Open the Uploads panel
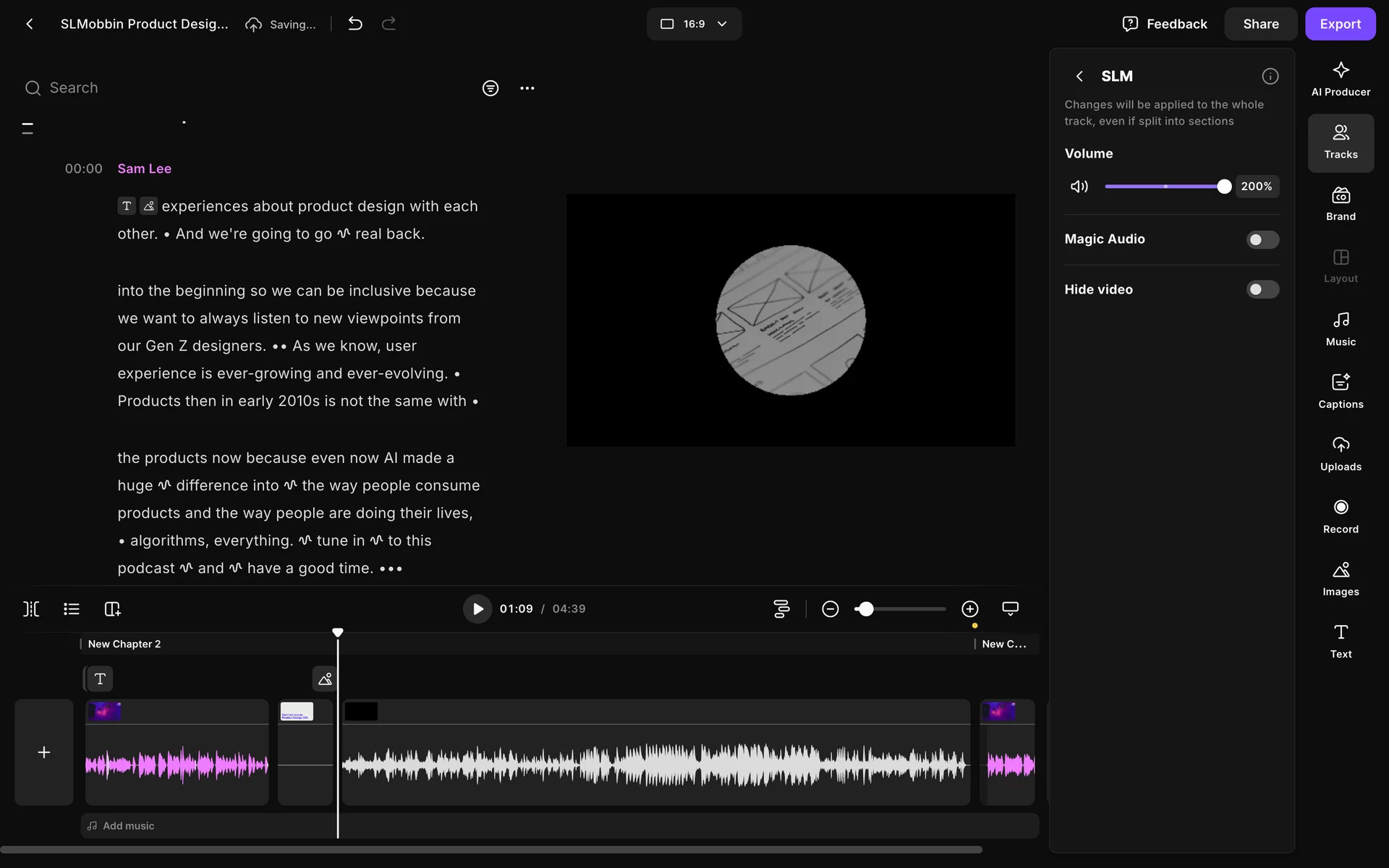This screenshot has height=868, width=1389. pyautogui.click(x=1340, y=454)
